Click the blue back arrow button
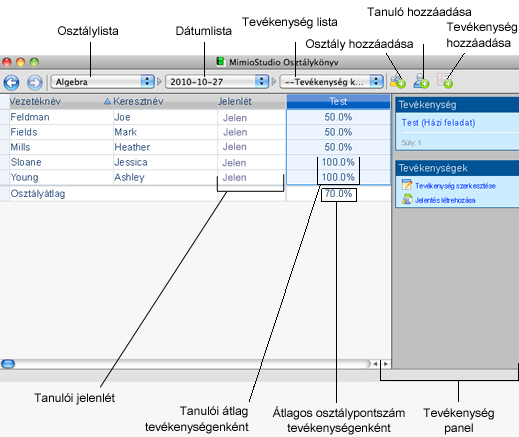 point(11,82)
